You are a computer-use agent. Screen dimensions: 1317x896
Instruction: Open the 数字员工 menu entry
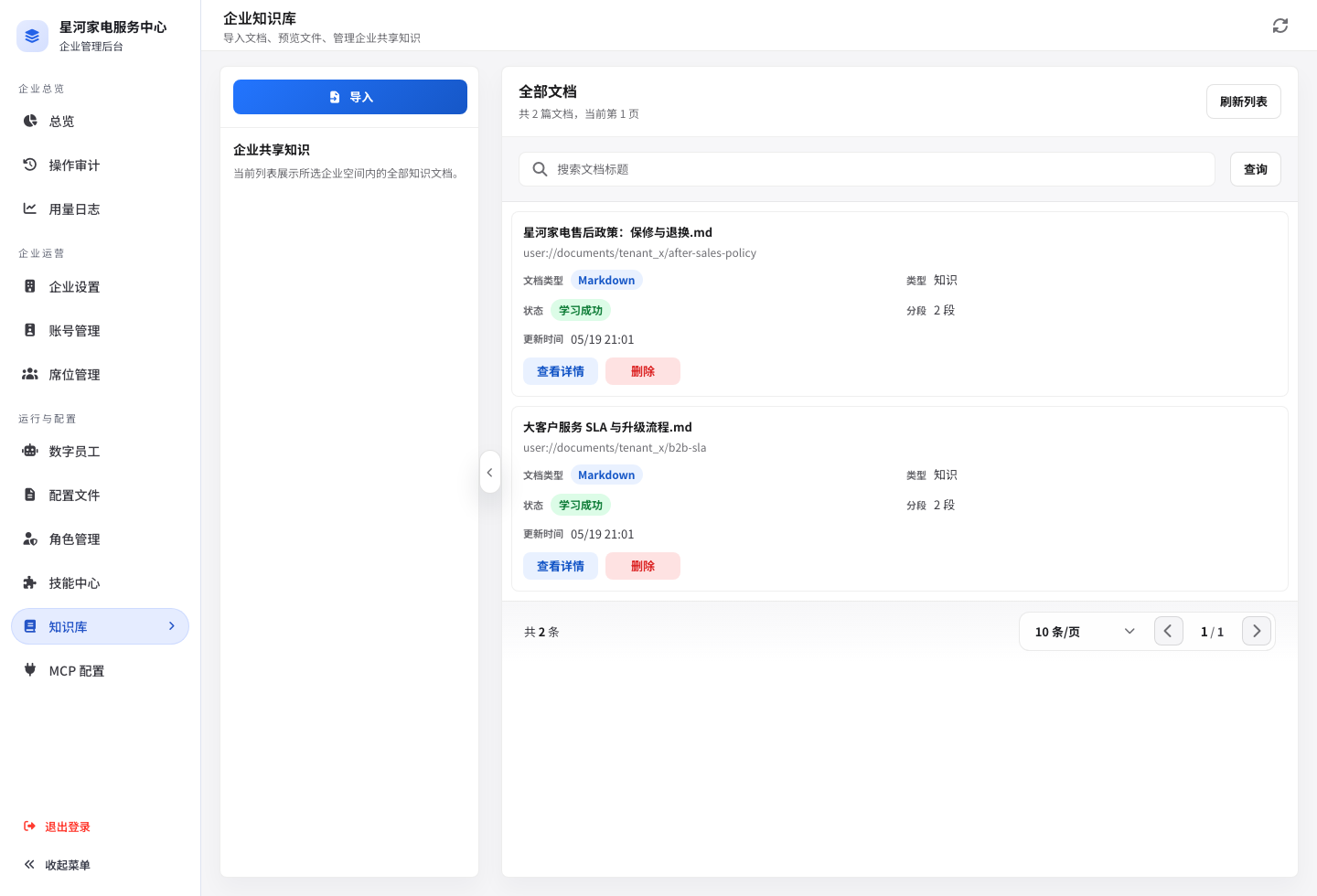[100, 451]
